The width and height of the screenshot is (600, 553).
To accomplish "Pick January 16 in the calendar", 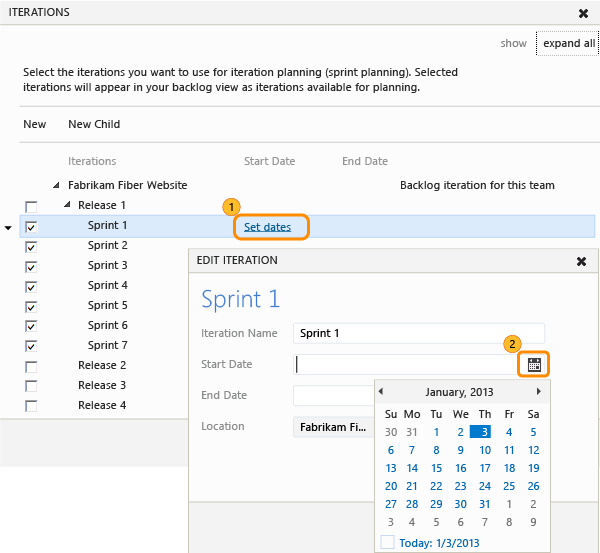I will point(461,468).
